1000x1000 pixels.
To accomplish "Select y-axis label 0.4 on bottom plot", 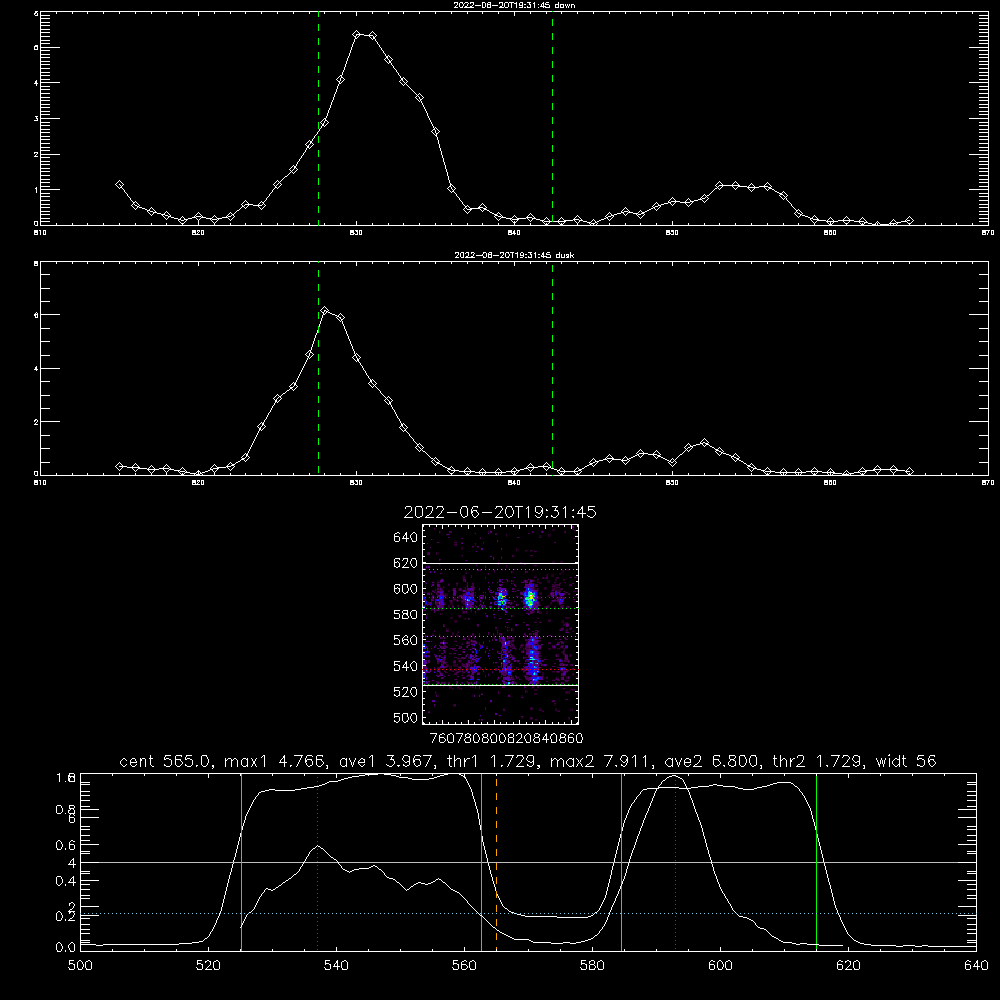I will [x=66, y=881].
